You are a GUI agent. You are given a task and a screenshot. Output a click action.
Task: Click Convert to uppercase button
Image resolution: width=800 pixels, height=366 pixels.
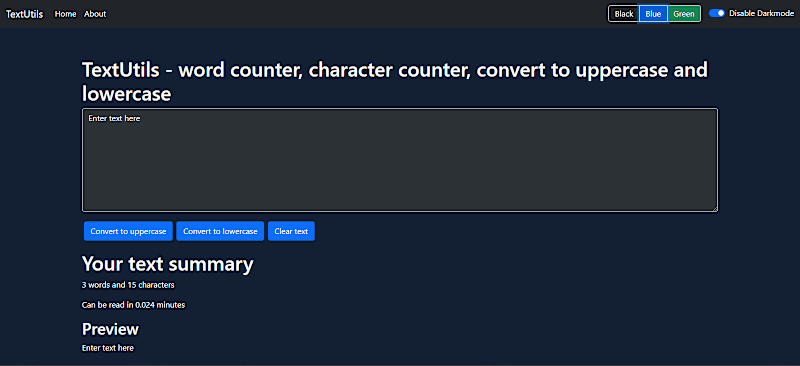coord(129,231)
